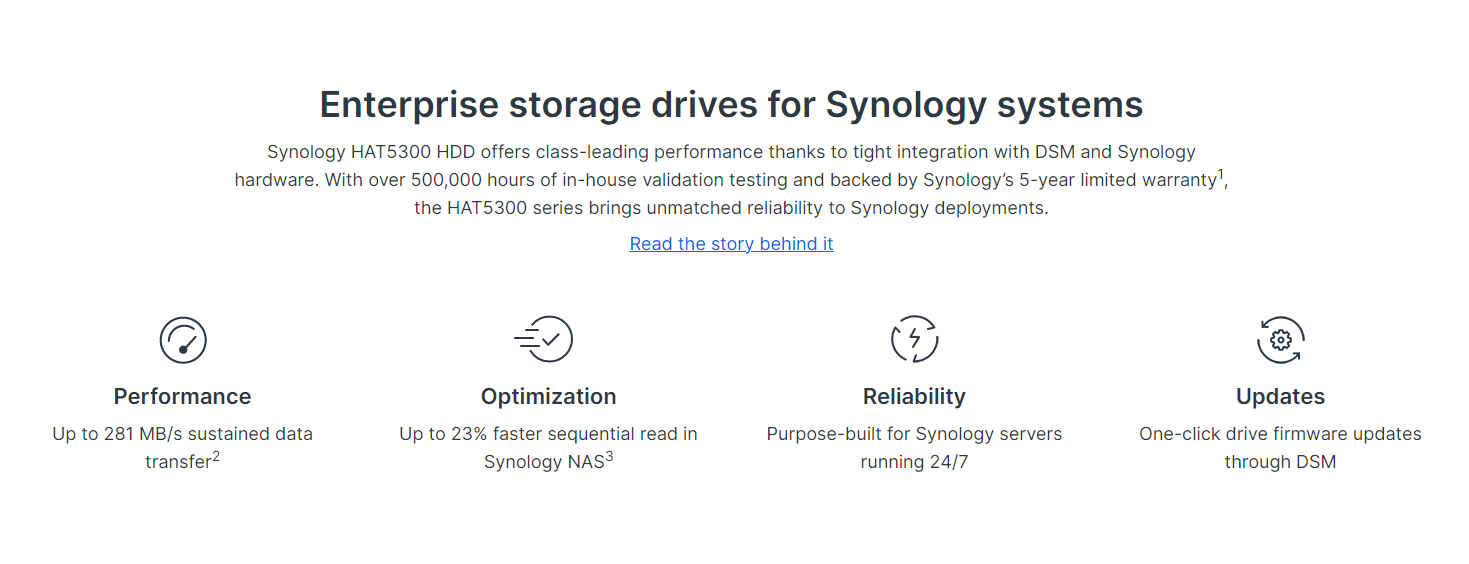
Task: Click the "Reliability" feature heading
Action: [914, 397]
